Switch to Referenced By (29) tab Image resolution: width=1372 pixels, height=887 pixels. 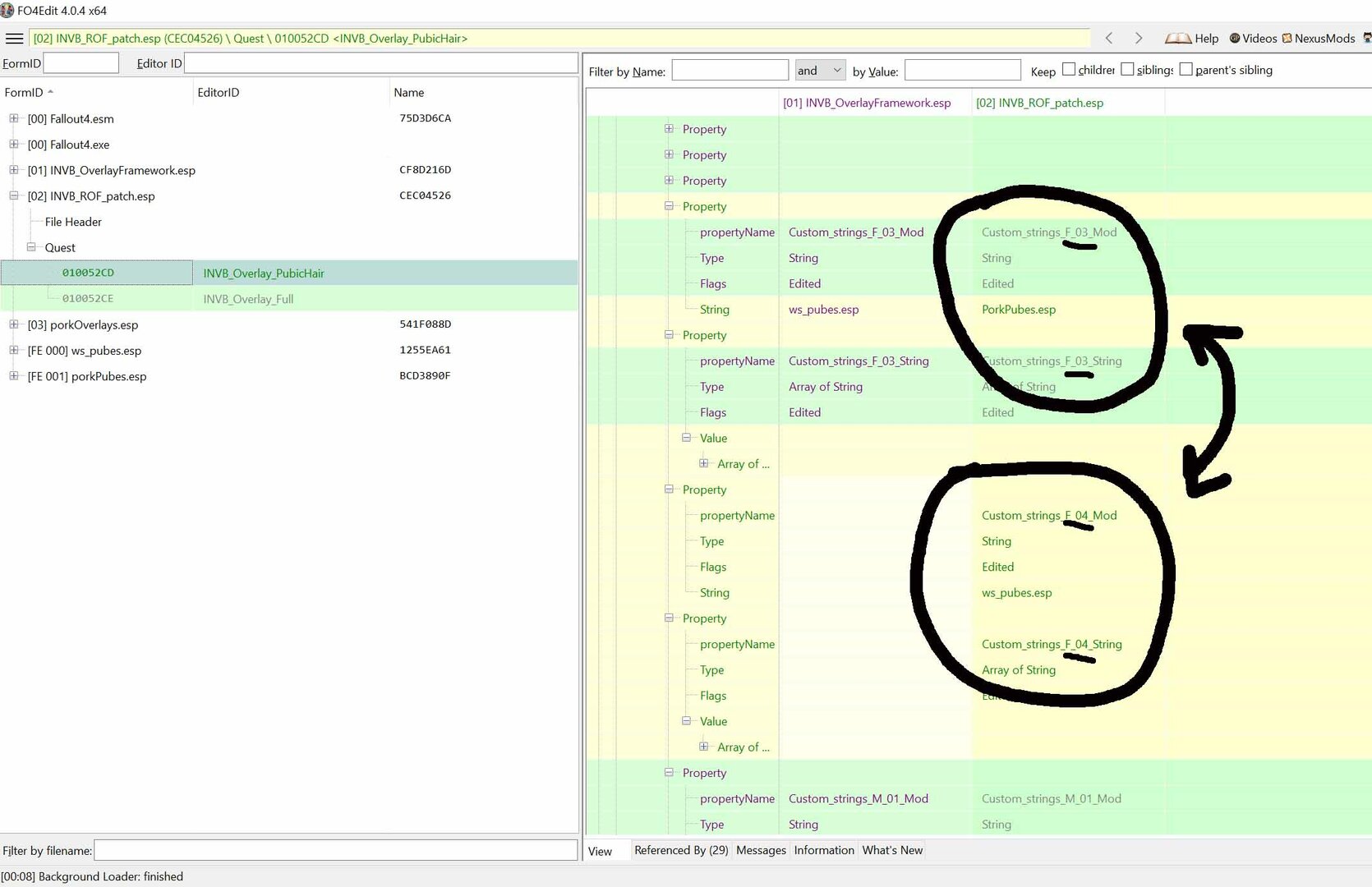[x=681, y=850]
